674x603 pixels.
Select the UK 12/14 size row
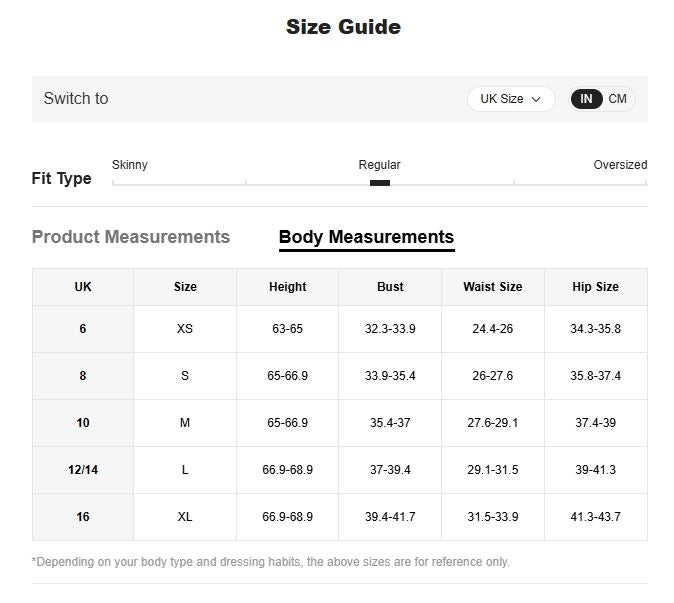point(83,470)
